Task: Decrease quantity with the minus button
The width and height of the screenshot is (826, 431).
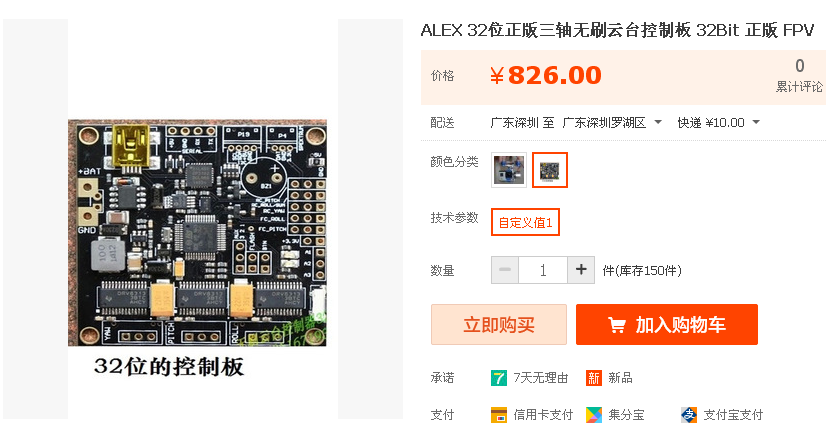Action: [x=505, y=270]
